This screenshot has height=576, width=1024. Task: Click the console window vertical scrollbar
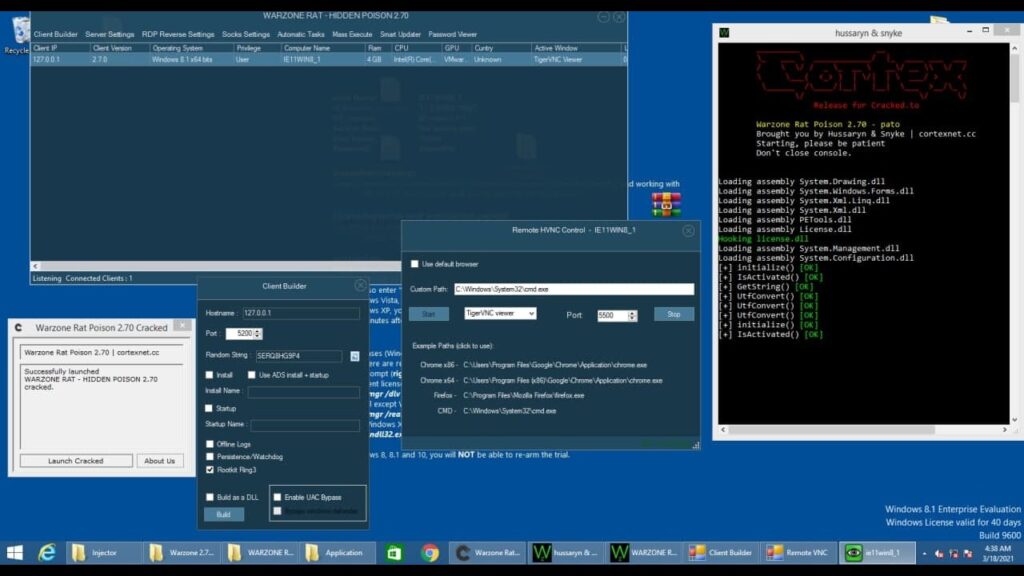(x=1014, y=234)
